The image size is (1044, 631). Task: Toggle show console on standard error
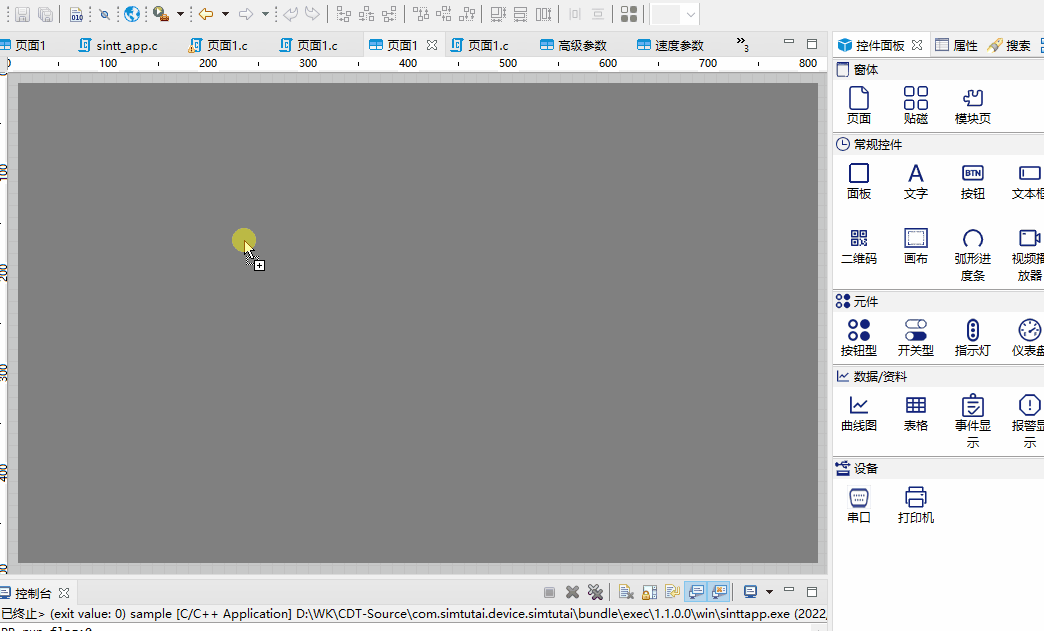point(721,592)
